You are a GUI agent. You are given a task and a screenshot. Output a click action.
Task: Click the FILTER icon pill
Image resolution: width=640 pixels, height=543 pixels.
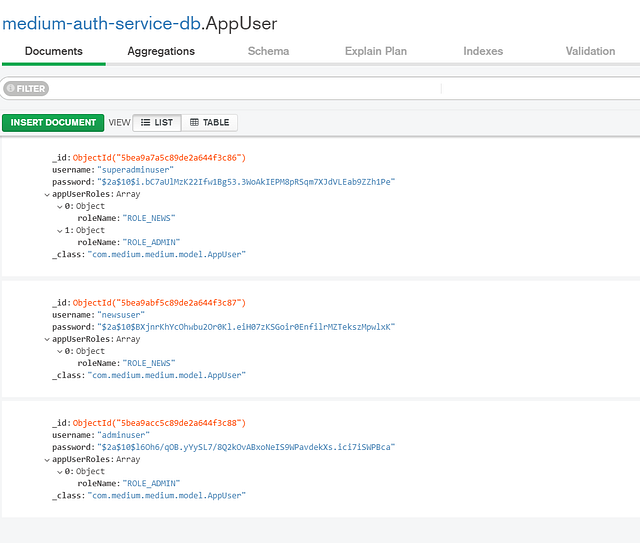(x=26, y=89)
